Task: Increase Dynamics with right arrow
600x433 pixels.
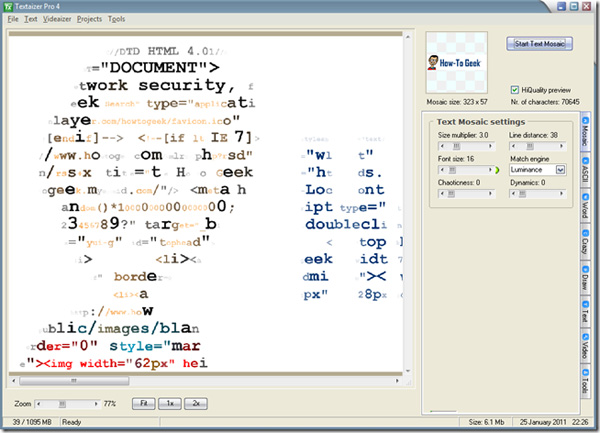Action: point(561,194)
